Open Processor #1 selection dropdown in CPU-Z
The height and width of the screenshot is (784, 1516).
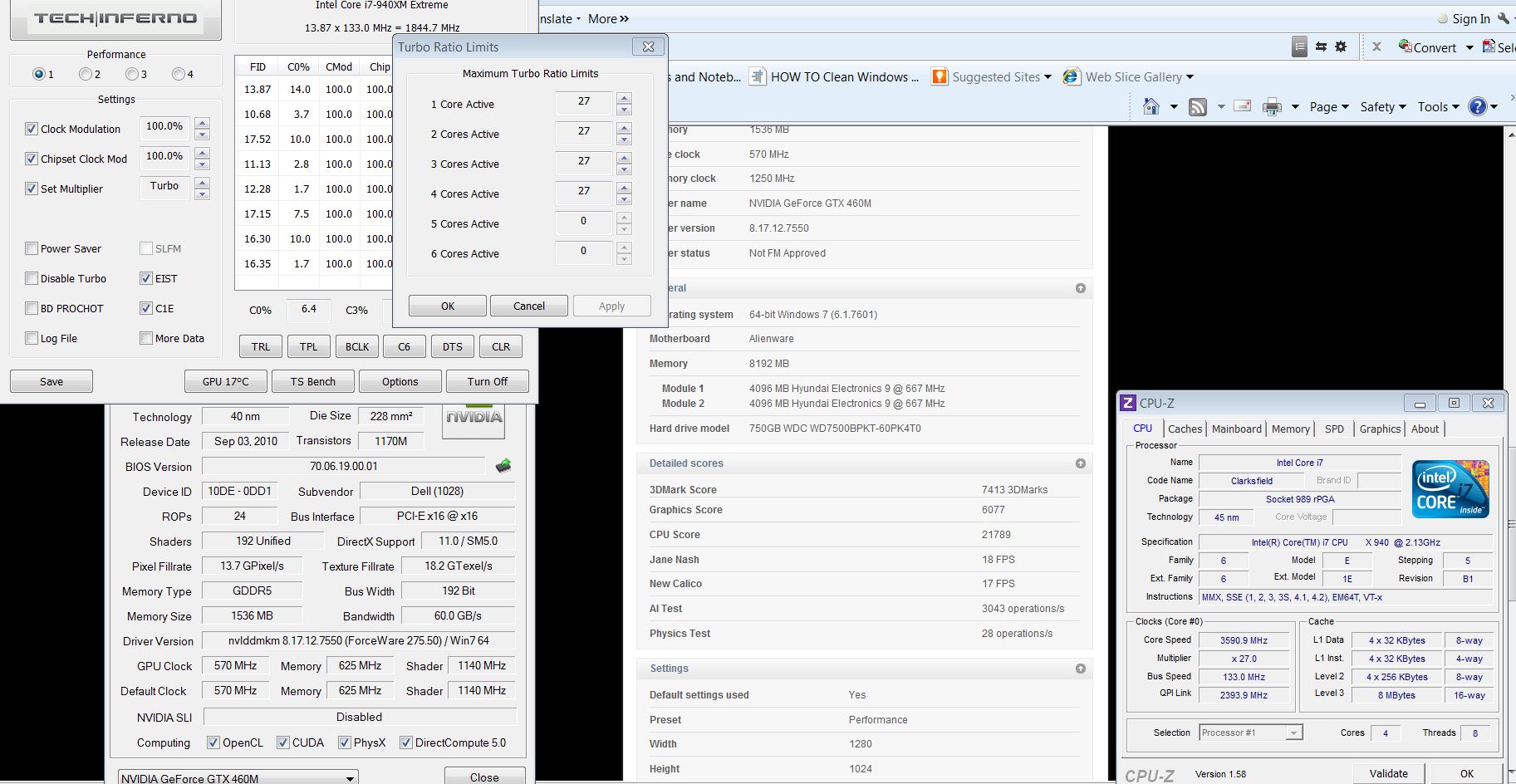click(1251, 733)
